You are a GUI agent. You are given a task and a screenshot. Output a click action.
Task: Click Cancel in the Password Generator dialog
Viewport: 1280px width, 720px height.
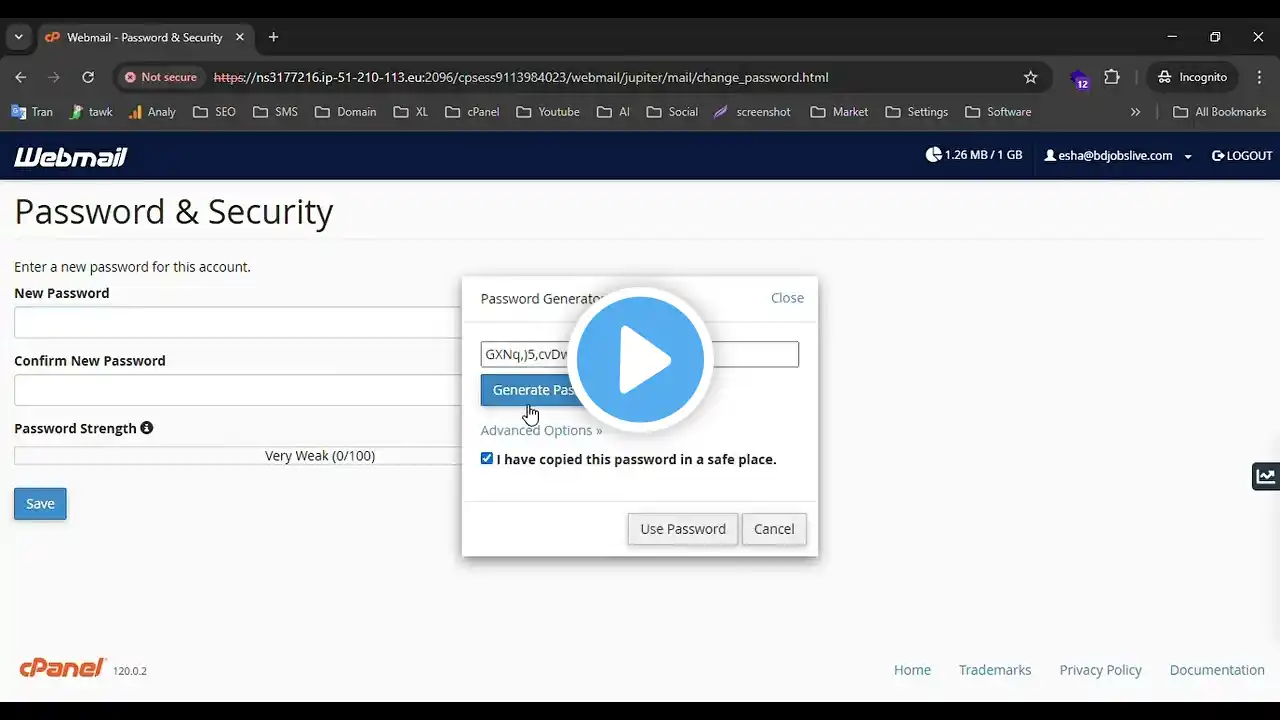774,529
